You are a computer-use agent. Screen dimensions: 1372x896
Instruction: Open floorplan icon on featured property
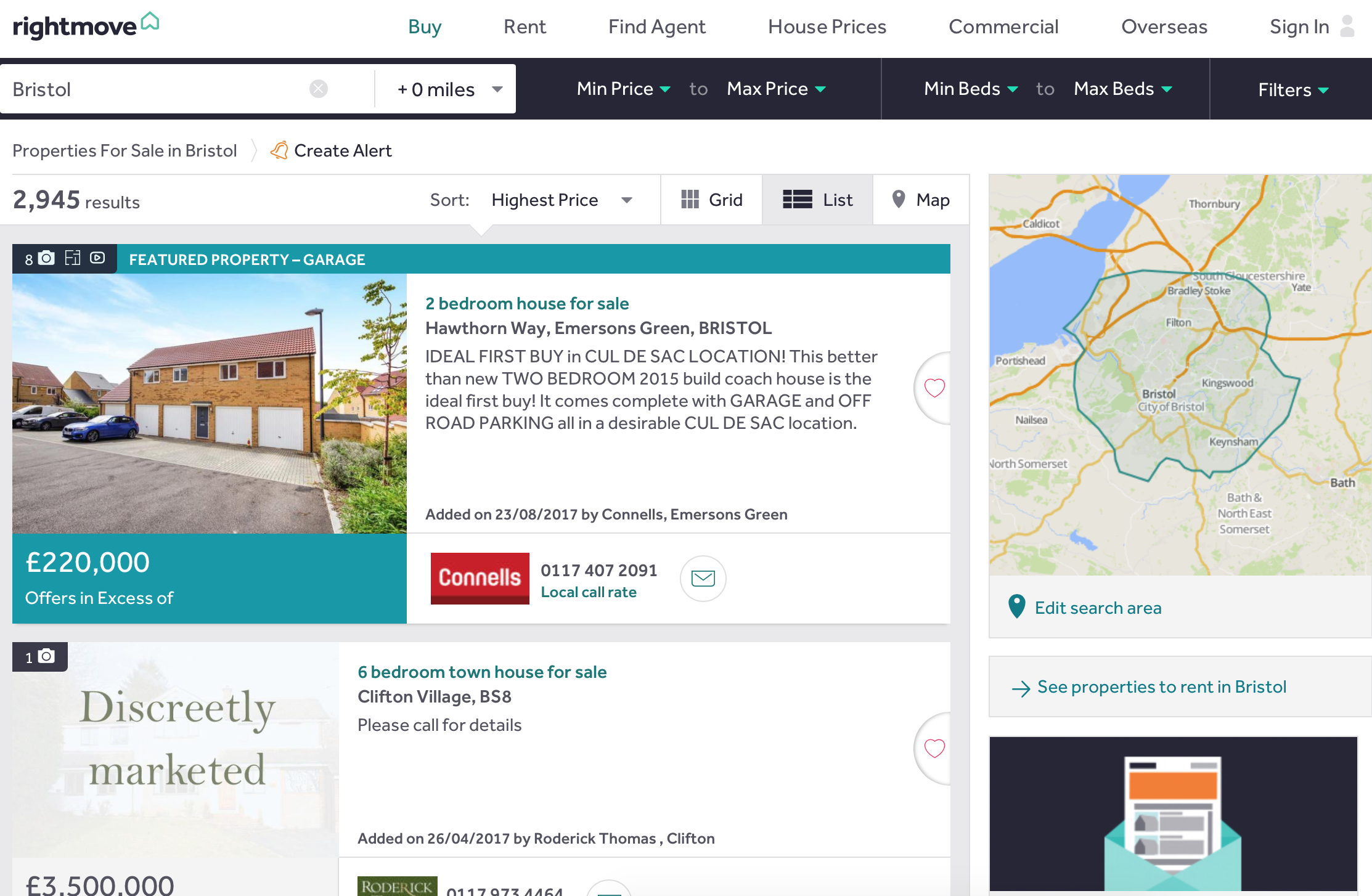pos(73,258)
